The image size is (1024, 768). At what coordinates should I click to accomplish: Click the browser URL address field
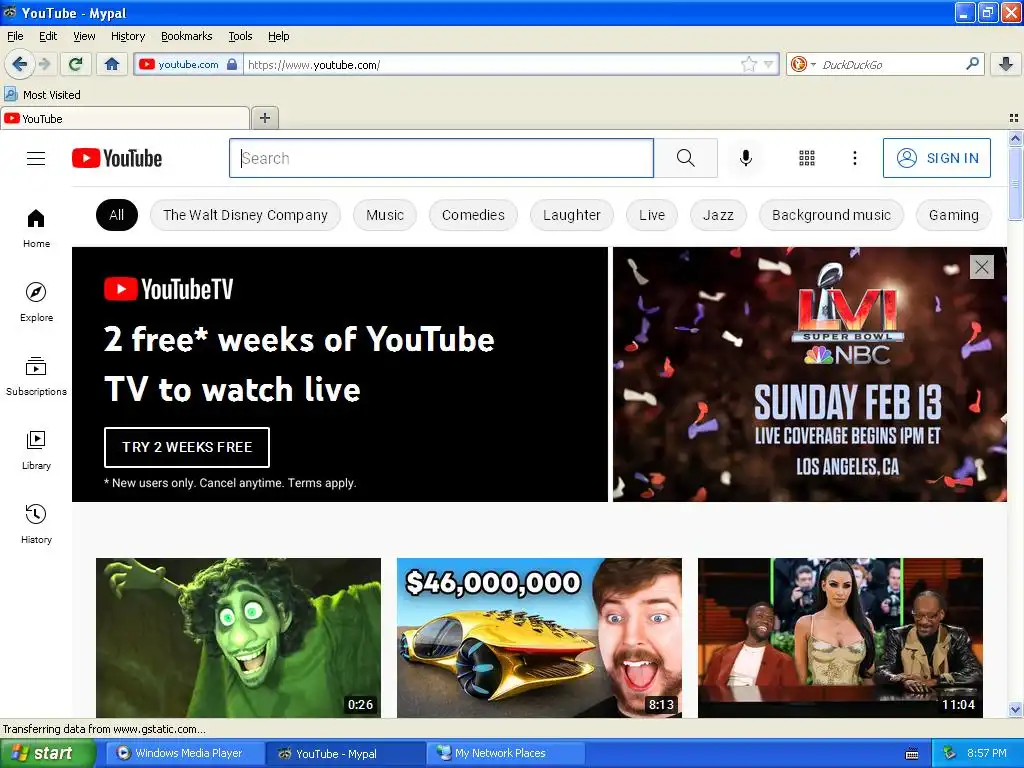492,64
